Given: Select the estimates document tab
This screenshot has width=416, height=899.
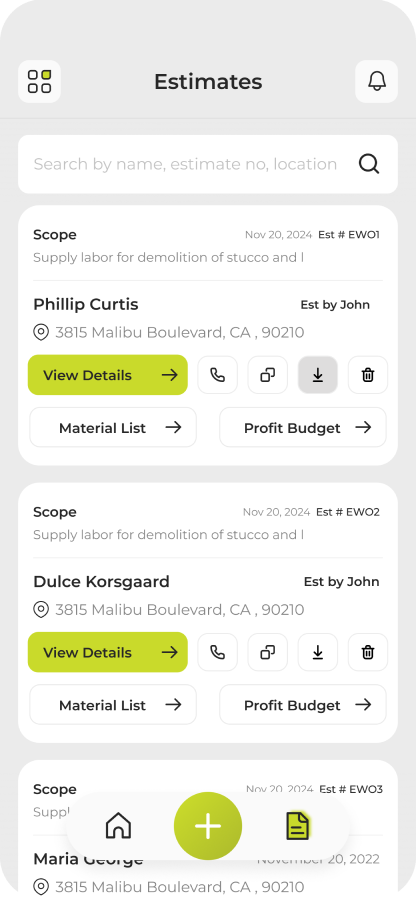Looking at the screenshot, I should 298,826.
